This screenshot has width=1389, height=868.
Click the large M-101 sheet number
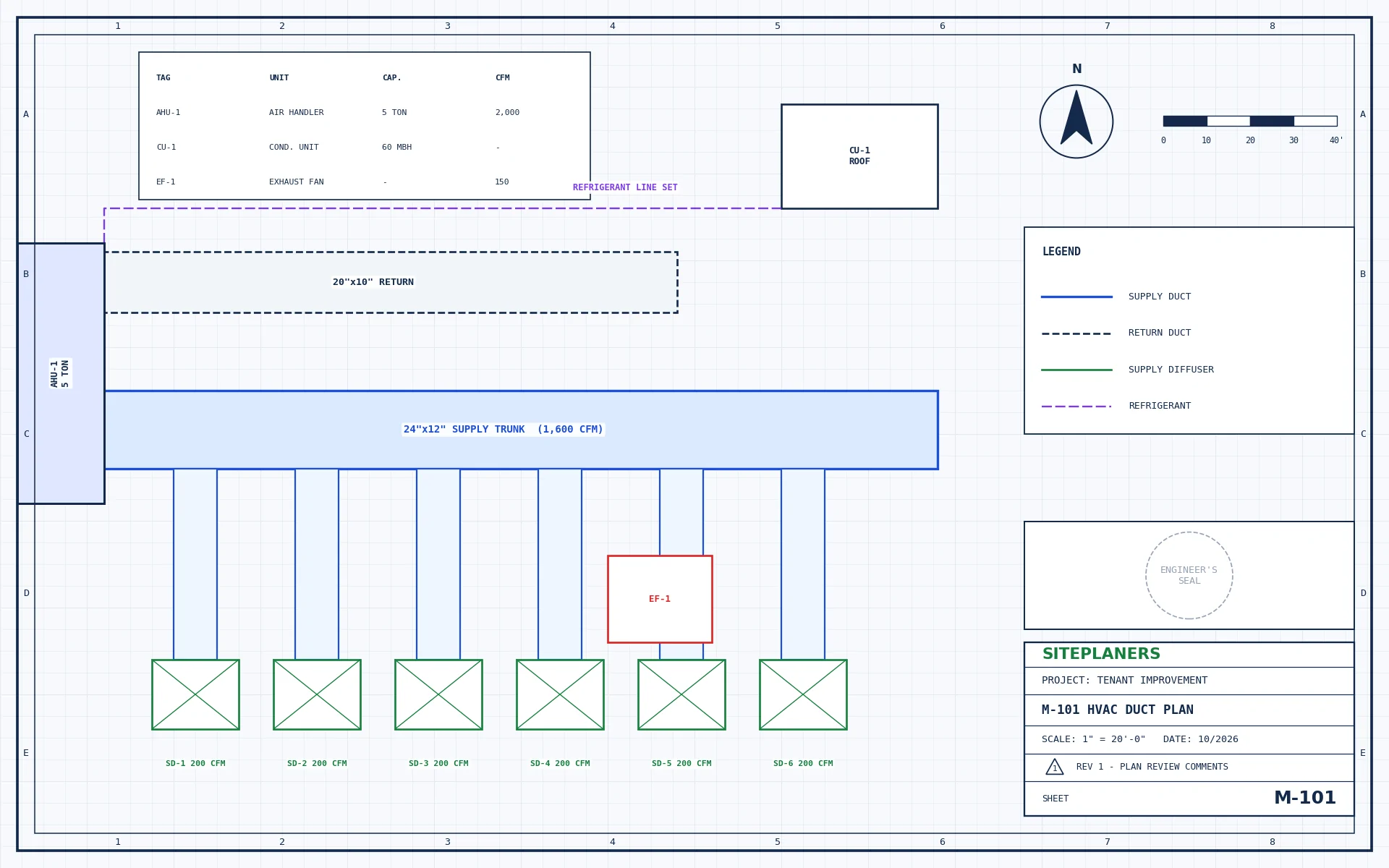tap(1305, 798)
